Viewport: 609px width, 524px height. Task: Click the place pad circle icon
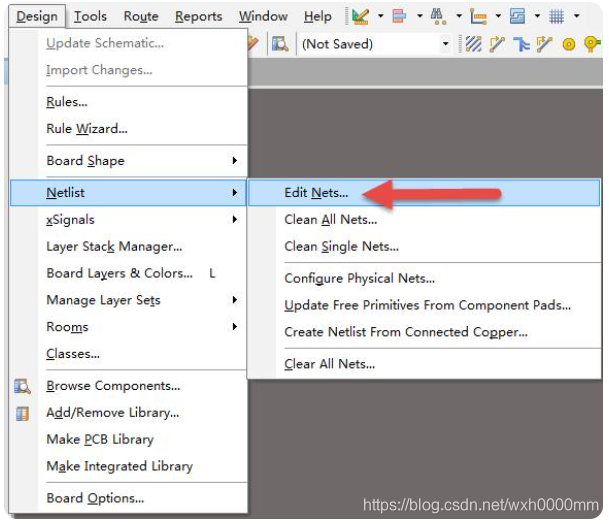tap(569, 44)
